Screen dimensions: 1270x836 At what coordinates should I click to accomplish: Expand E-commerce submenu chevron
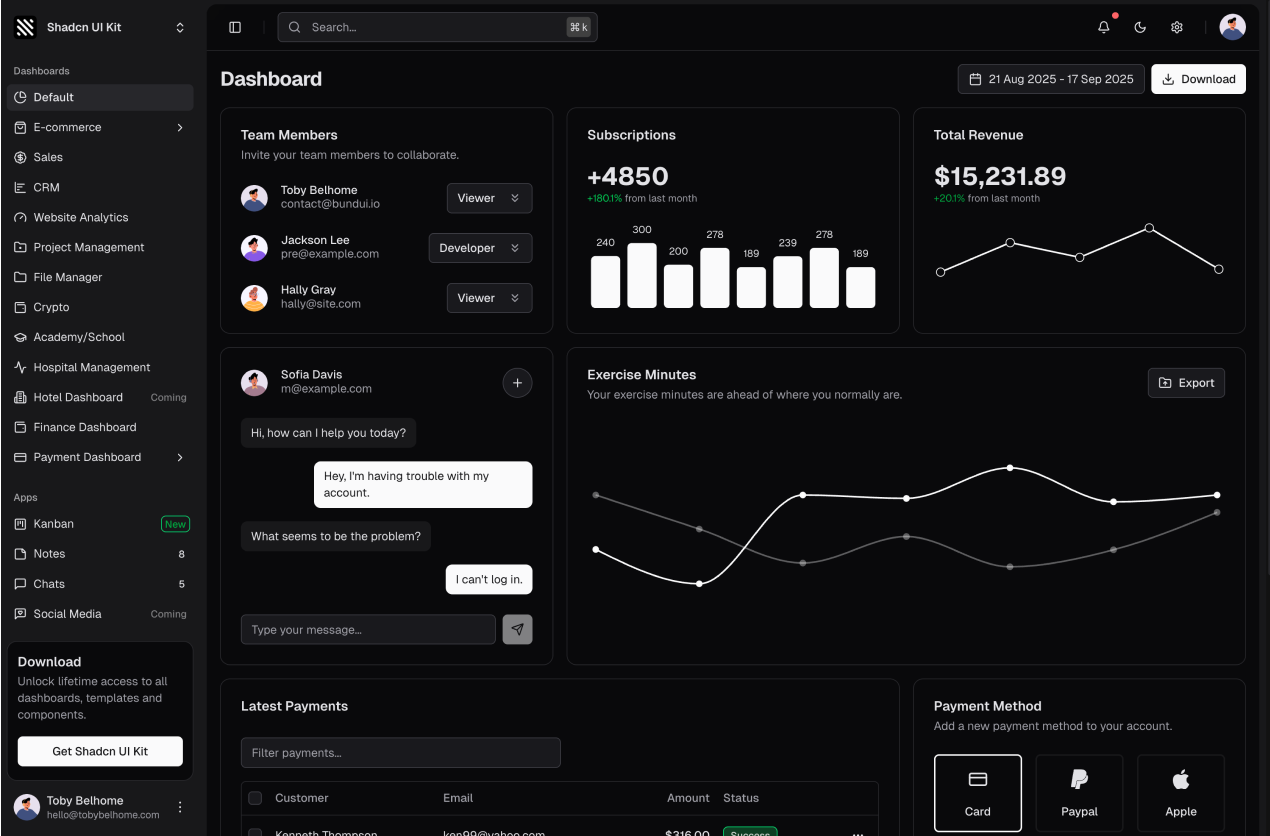coord(180,127)
